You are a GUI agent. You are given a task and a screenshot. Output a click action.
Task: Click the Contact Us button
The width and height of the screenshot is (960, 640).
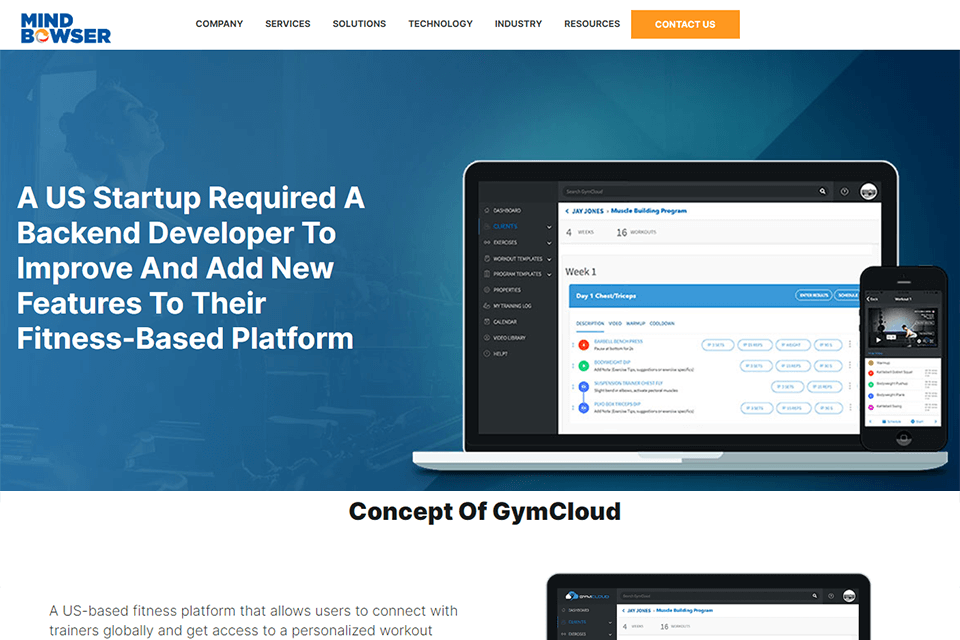(x=685, y=24)
